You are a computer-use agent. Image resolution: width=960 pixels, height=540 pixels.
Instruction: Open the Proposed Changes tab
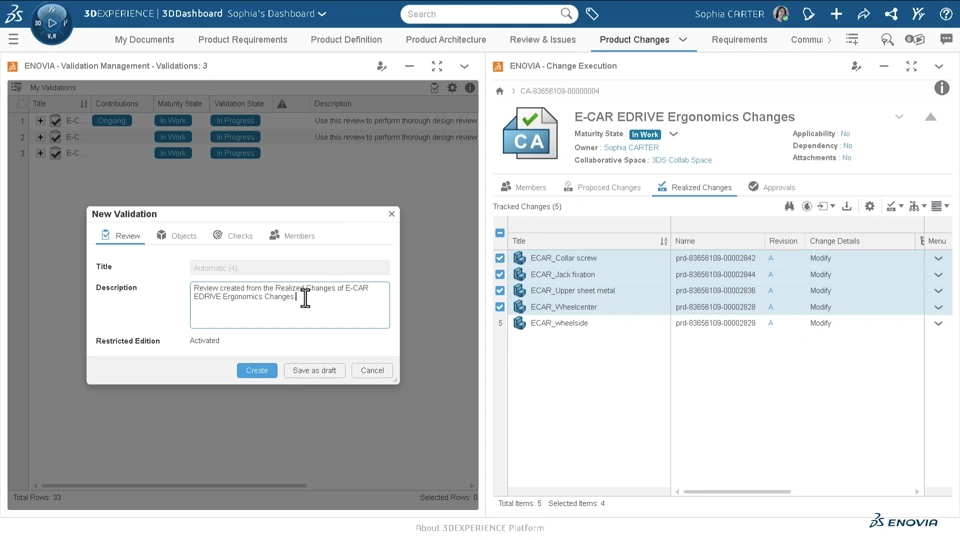602,187
